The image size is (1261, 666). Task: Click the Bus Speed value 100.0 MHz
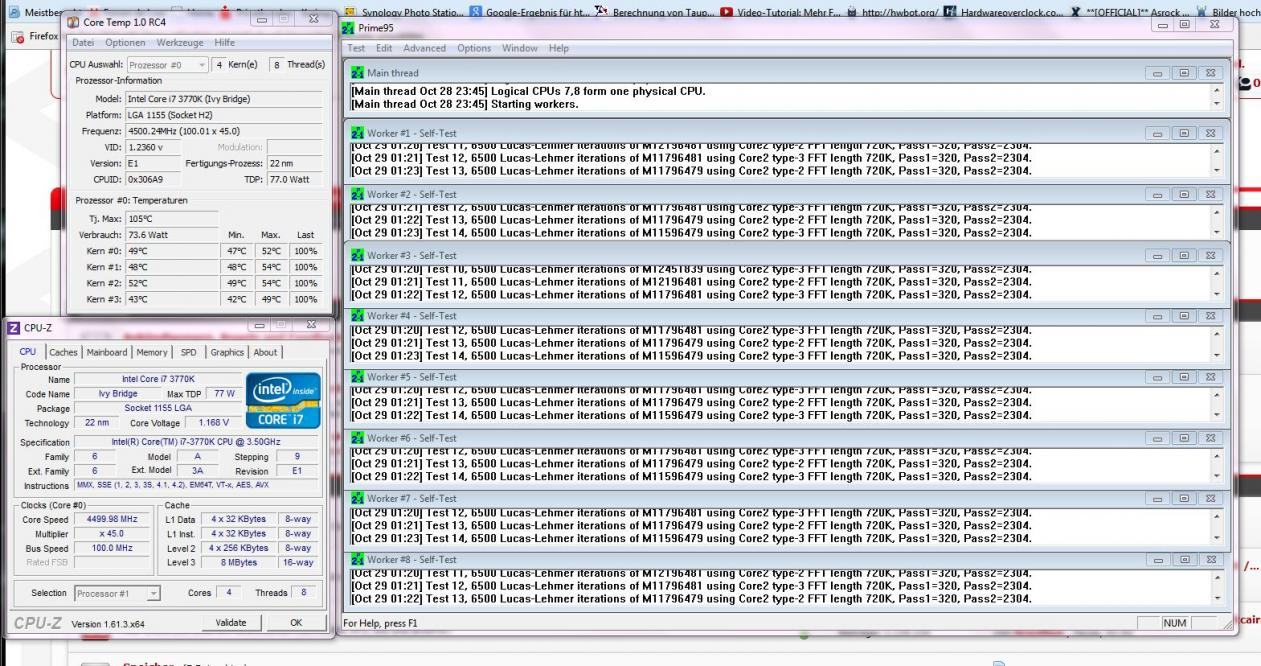pyautogui.click(x=114, y=548)
